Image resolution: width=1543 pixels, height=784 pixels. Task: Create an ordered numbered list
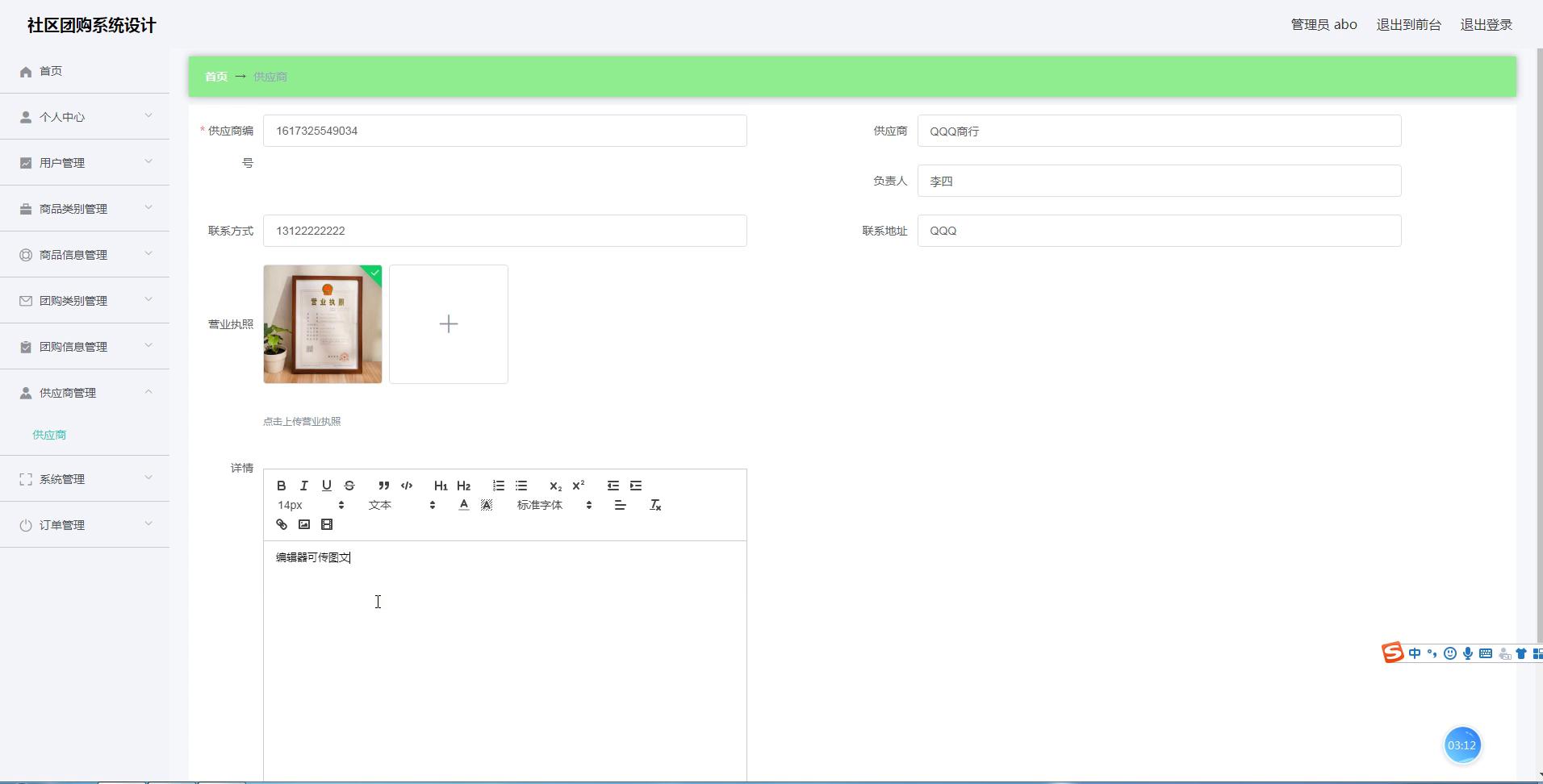(x=499, y=486)
